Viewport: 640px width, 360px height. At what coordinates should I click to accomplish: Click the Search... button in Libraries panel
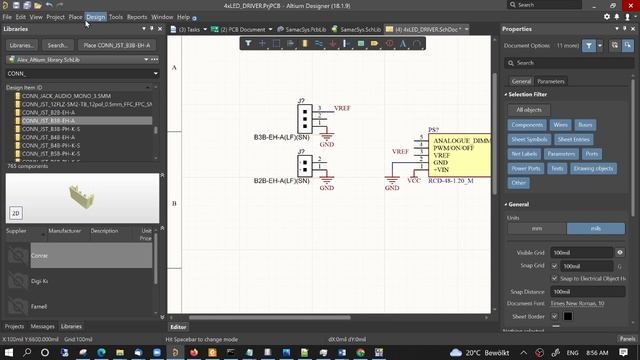point(58,45)
